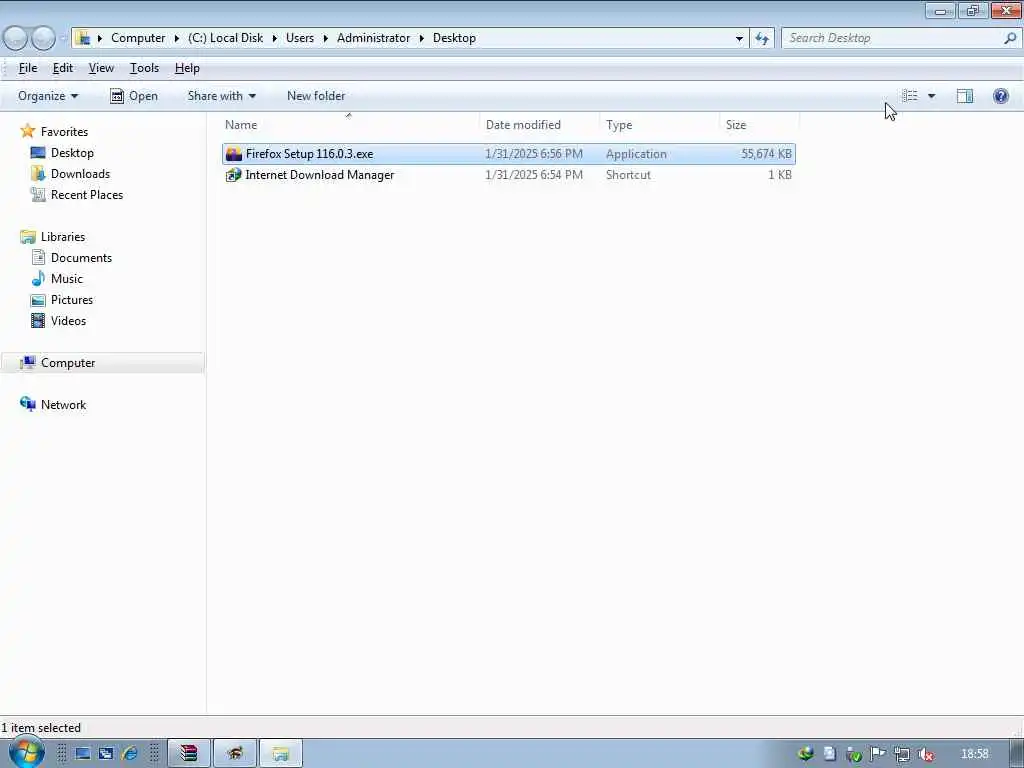
Task: Expand the Organize dropdown
Action: click(x=48, y=96)
